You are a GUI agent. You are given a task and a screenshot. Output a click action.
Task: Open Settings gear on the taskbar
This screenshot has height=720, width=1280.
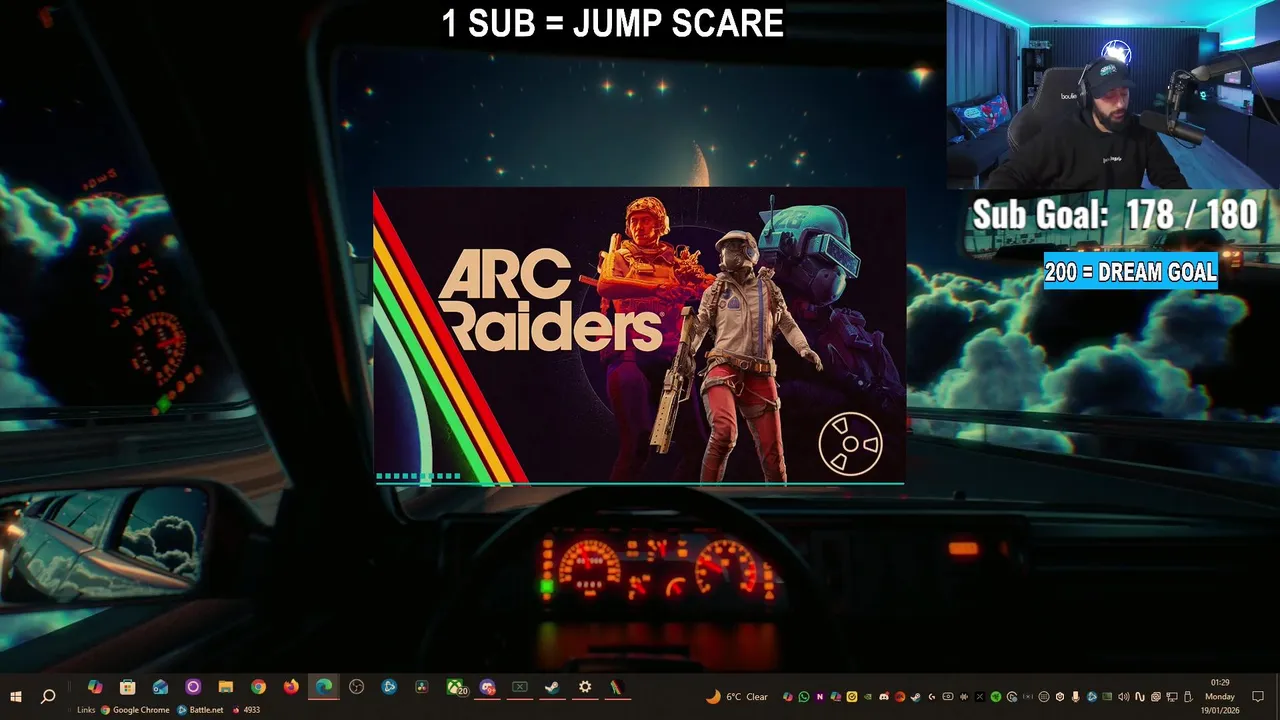(585, 687)
